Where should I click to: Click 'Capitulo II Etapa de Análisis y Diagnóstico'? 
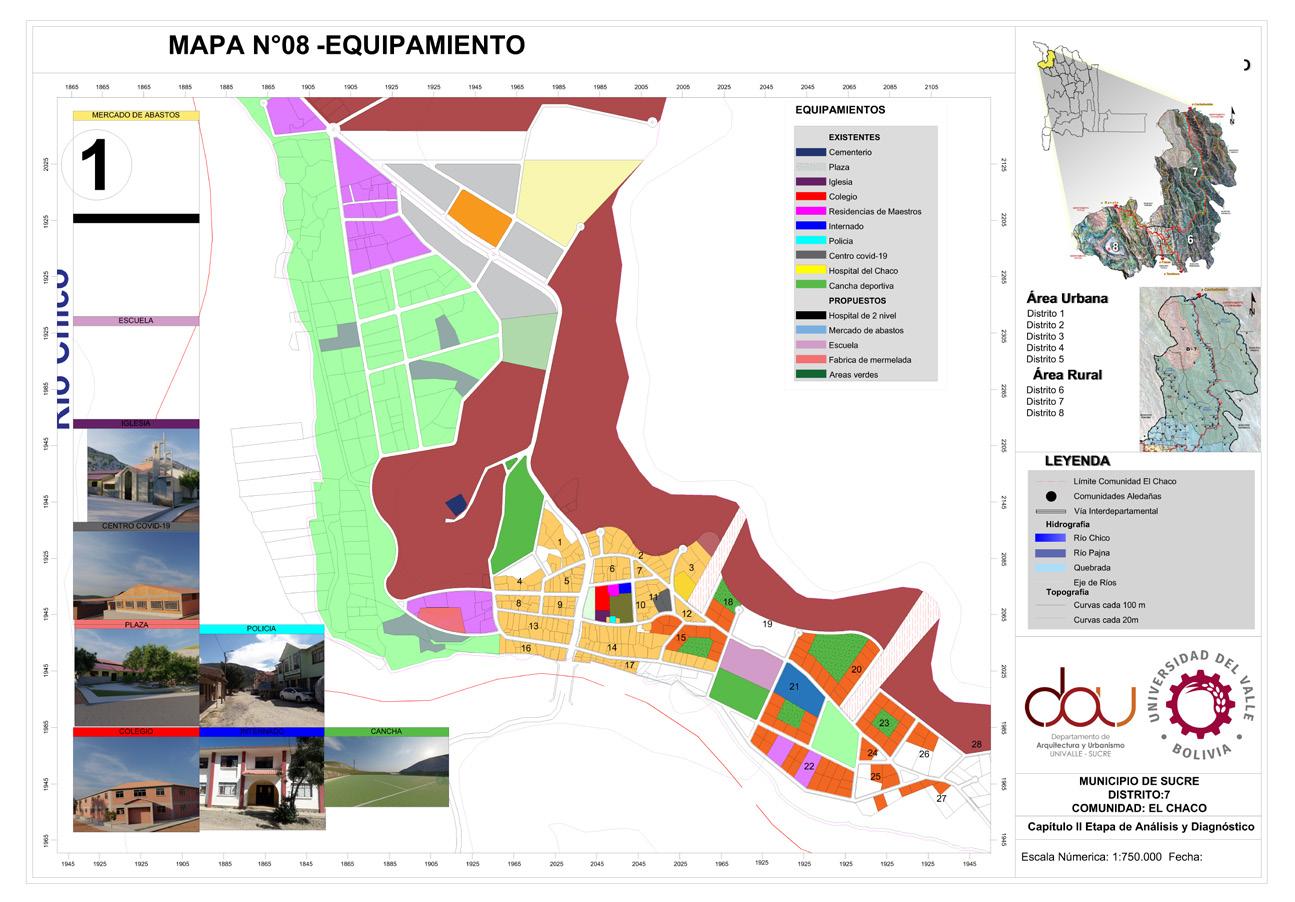click(1140, 827)
